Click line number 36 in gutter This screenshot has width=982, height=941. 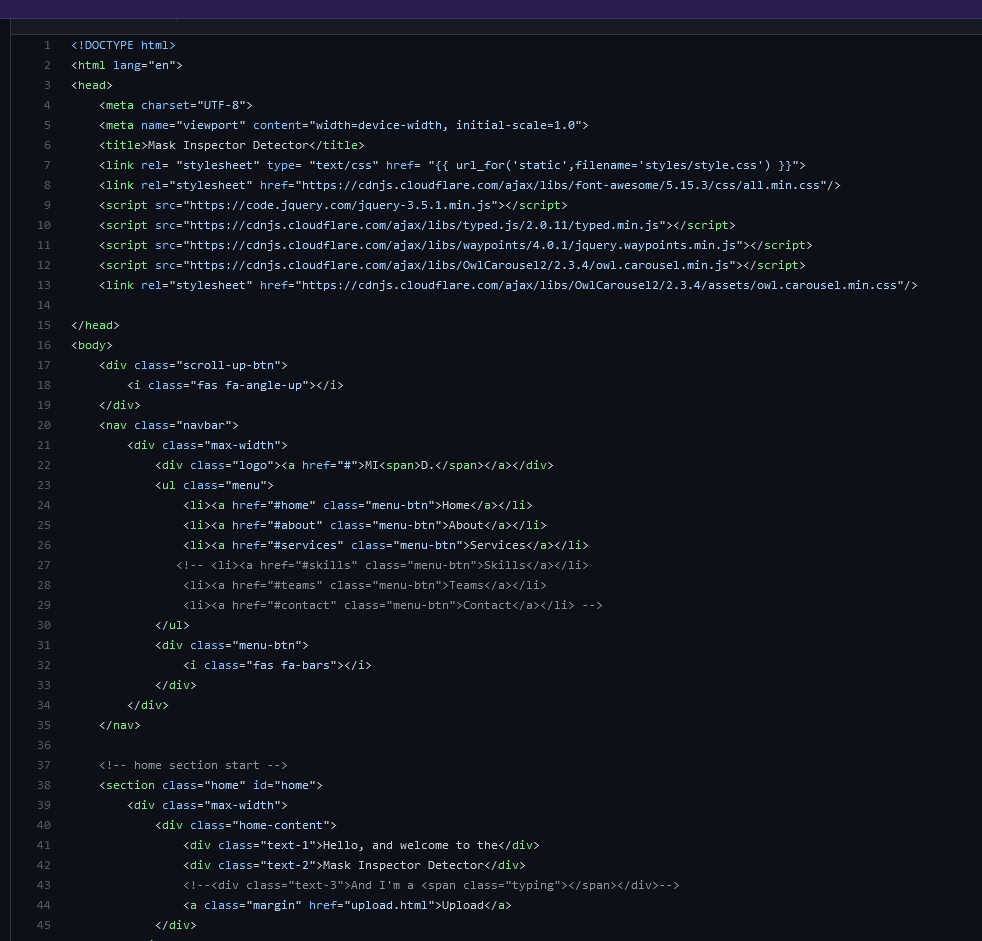pos(44,746)
